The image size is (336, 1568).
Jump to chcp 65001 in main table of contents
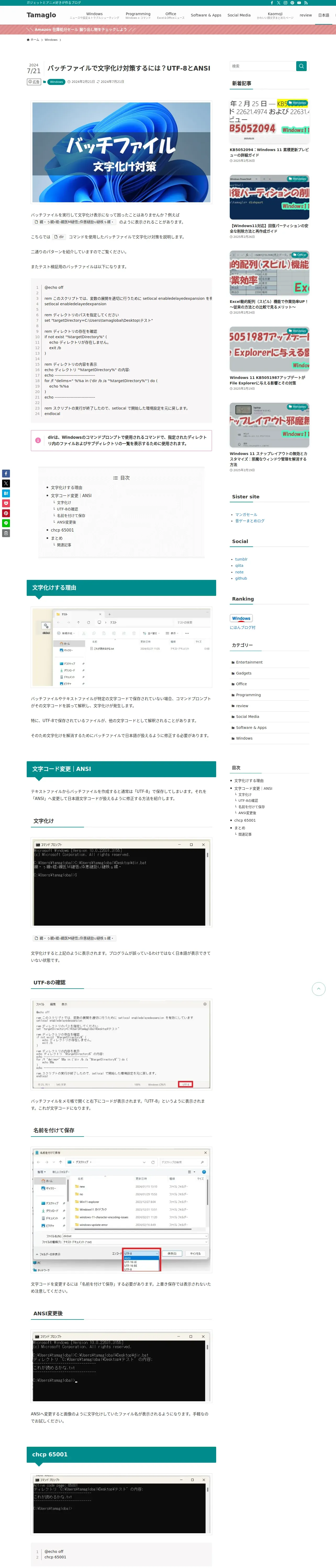click(62, 530)
